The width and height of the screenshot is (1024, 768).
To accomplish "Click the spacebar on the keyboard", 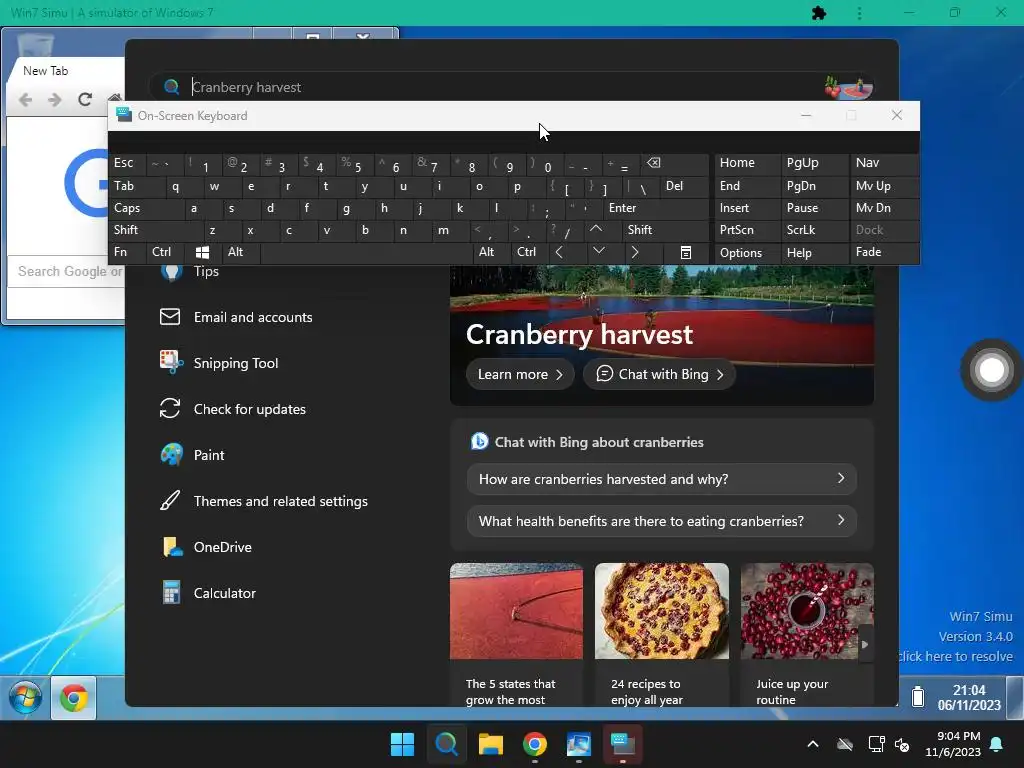I will coord(366,253).
